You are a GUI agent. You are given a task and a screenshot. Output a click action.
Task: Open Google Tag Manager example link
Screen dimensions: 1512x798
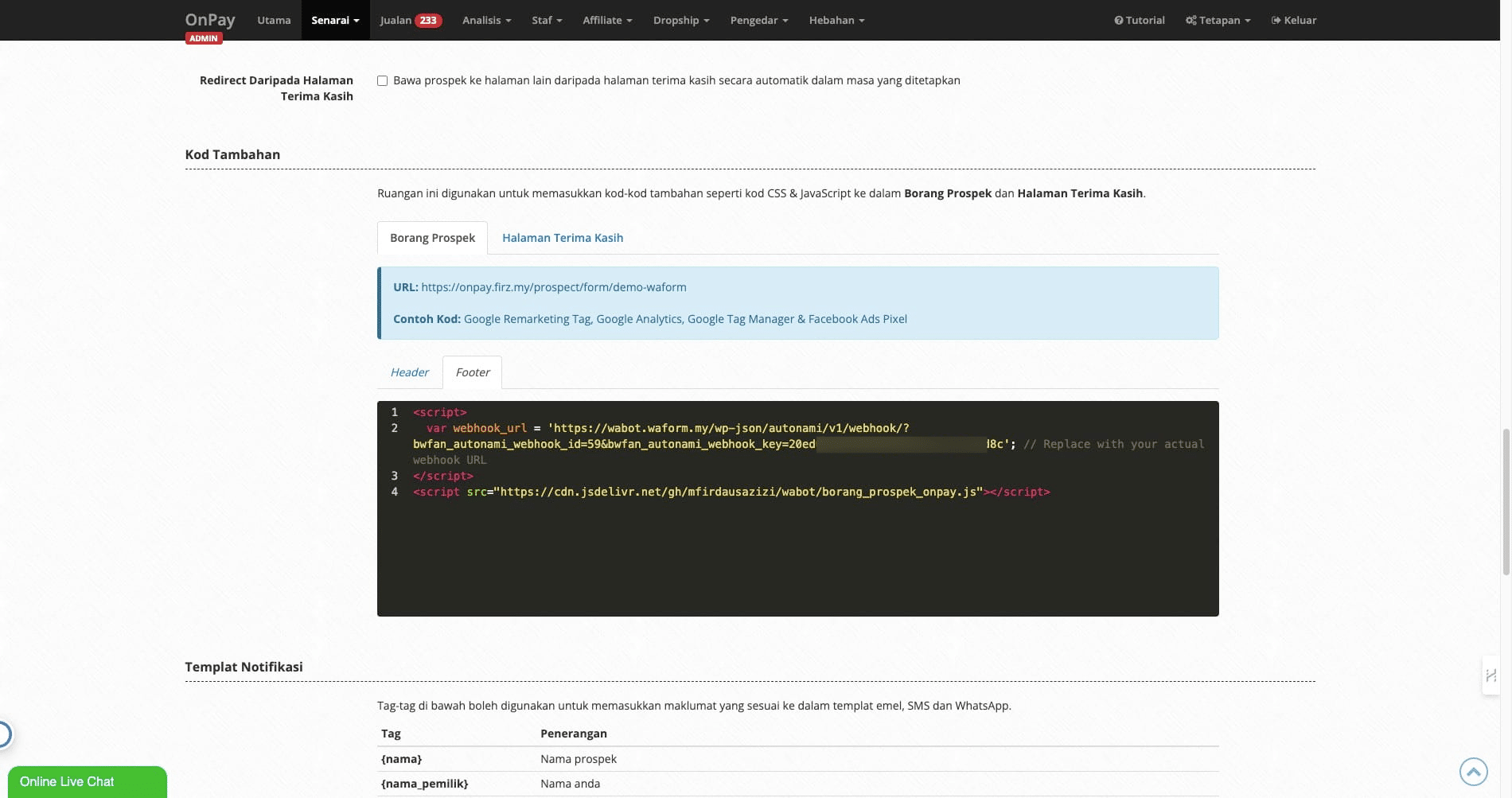pyautogui.click(x=740, y=319)
